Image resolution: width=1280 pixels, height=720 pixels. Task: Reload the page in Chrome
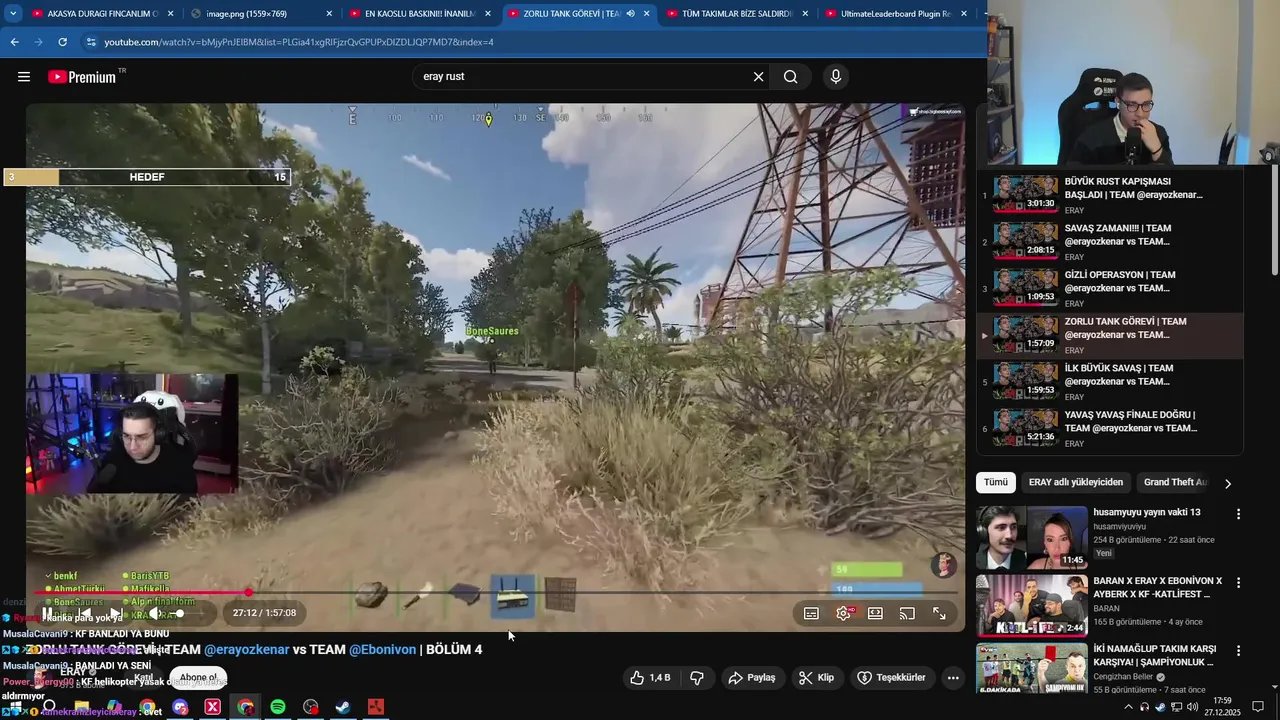pyautogui.click(x=62, y=42)
